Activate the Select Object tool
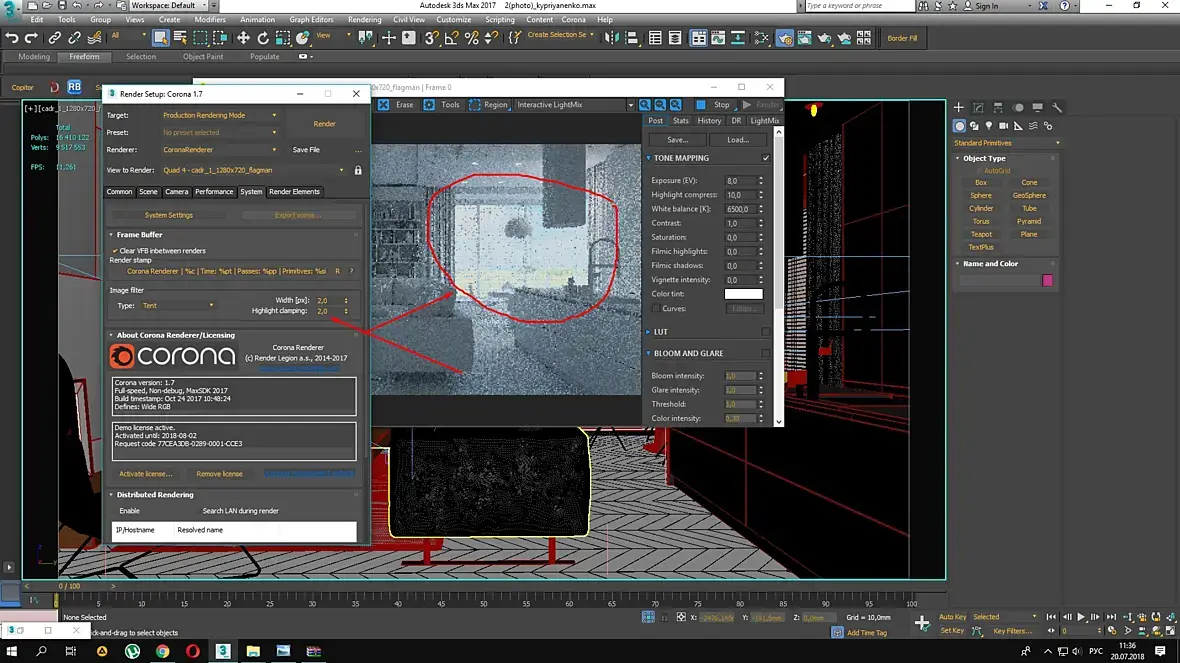This screenshot has width=1180, height=663. point(160,38)
